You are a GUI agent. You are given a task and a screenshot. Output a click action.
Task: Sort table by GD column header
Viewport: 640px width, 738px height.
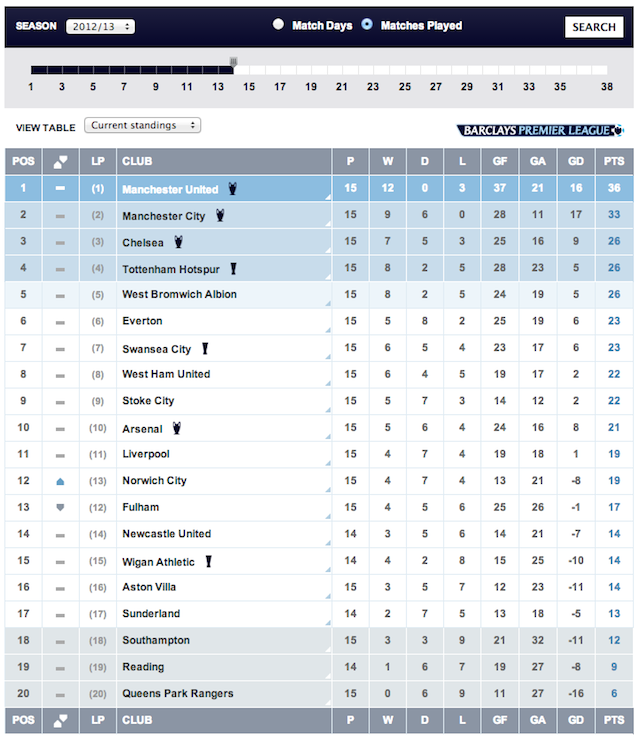[x=576, y=161]
